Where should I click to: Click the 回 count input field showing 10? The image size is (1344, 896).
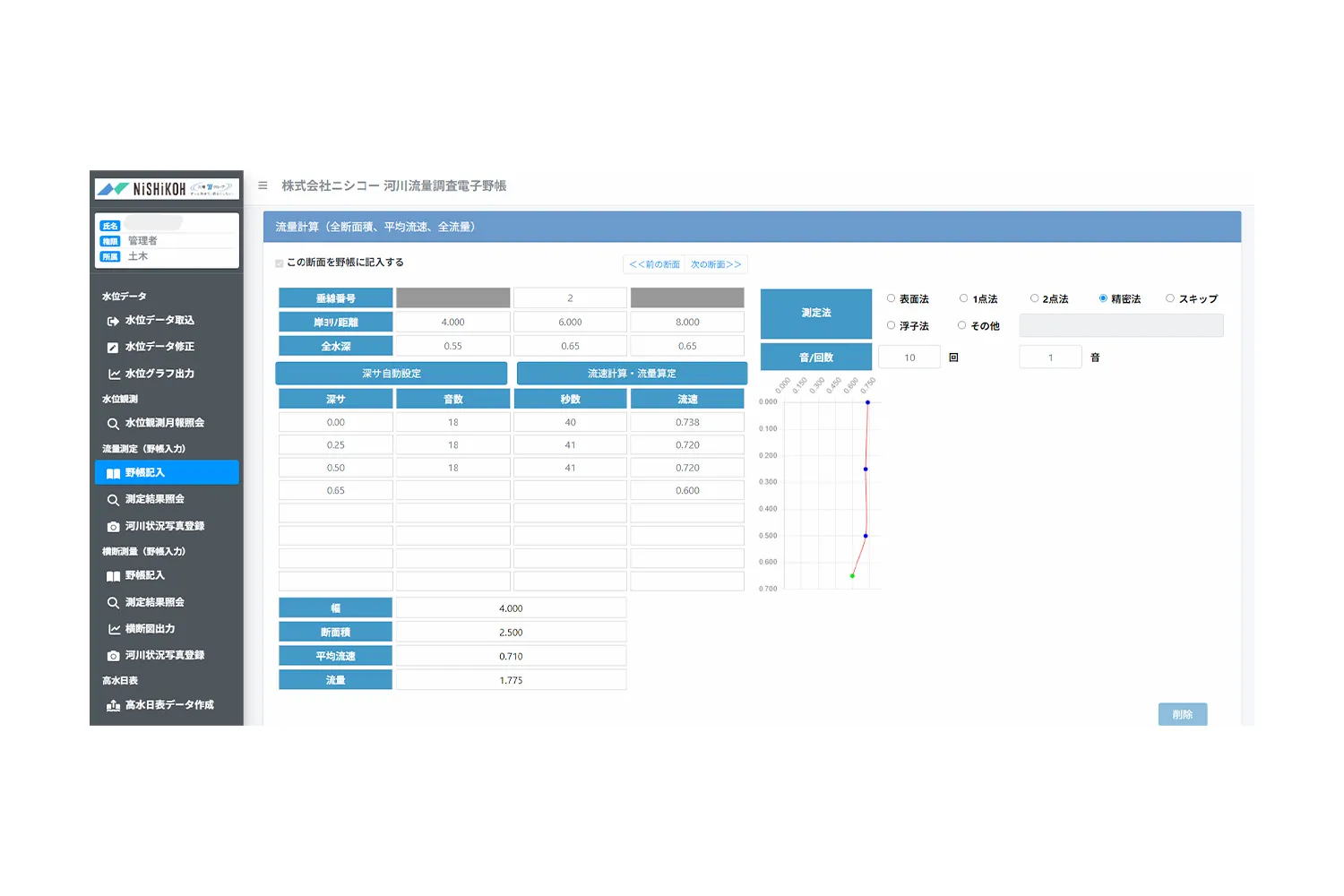pos(909,358)
